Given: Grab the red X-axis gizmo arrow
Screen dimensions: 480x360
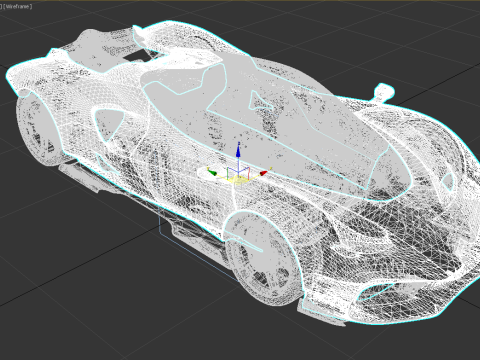Looking at the screenshot, I should 264,173.
